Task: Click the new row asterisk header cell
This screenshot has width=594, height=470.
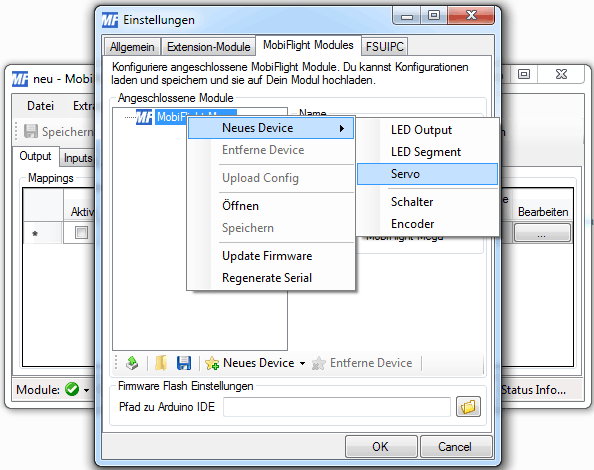Action: 42,233
